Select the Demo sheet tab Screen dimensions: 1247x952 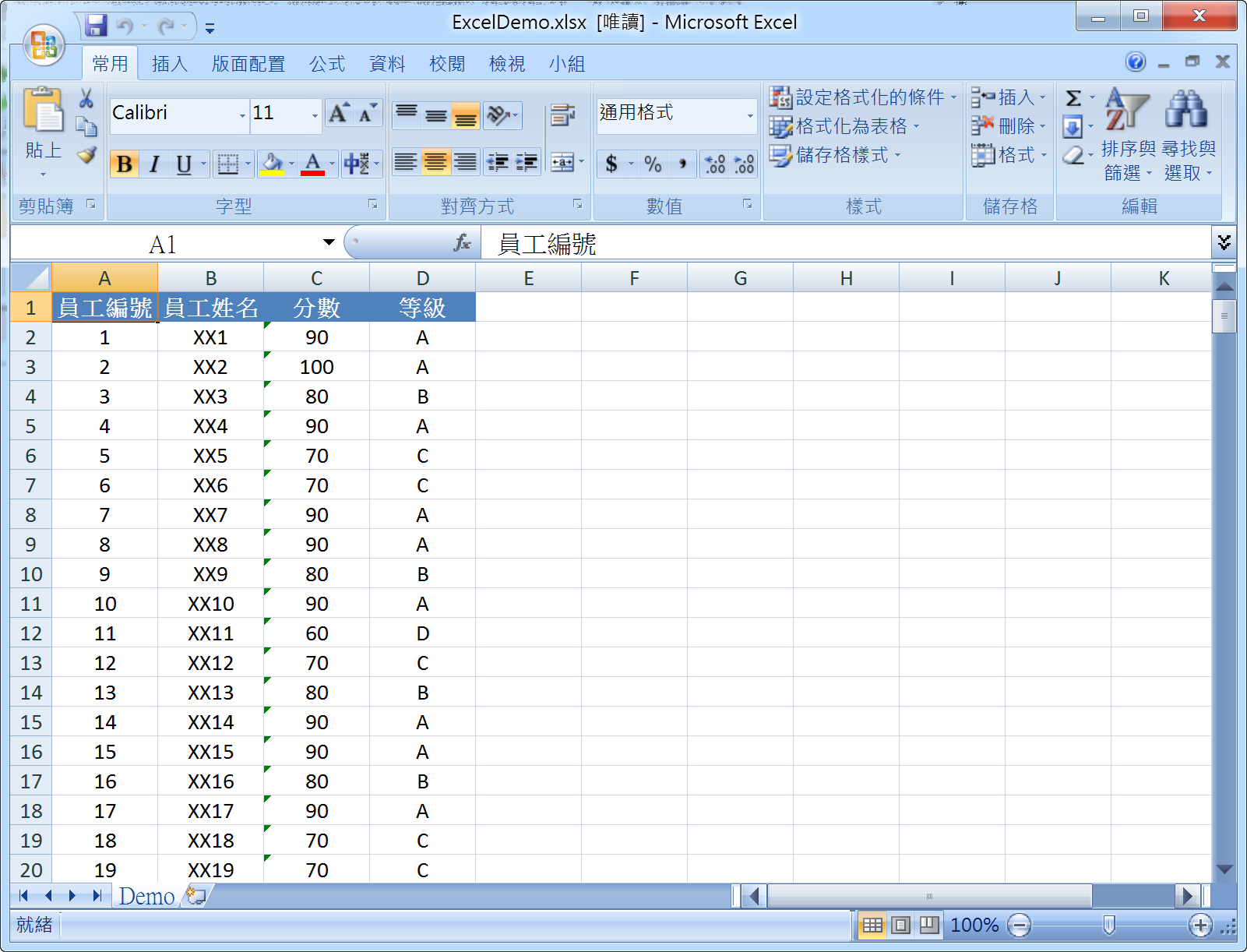point(146,896)
